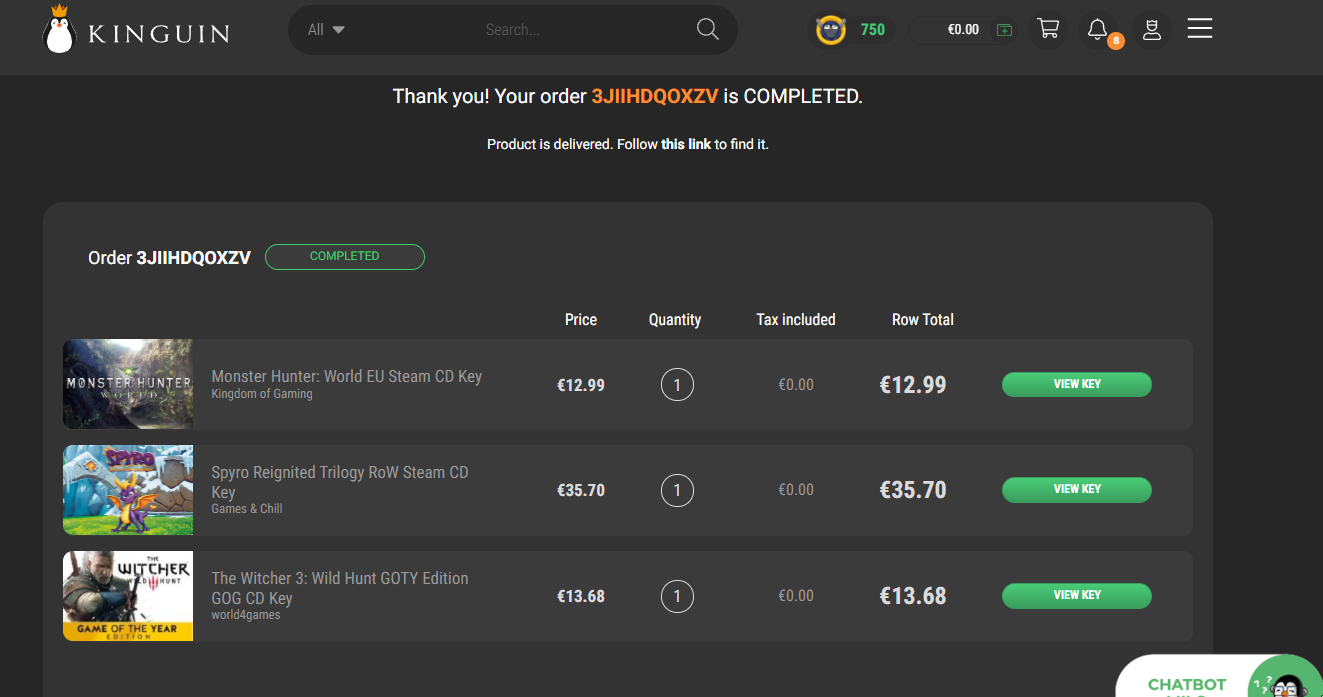Click the €0.00 wallet balance
This screenshot has width=1323, height=697.
click(963, 30)
